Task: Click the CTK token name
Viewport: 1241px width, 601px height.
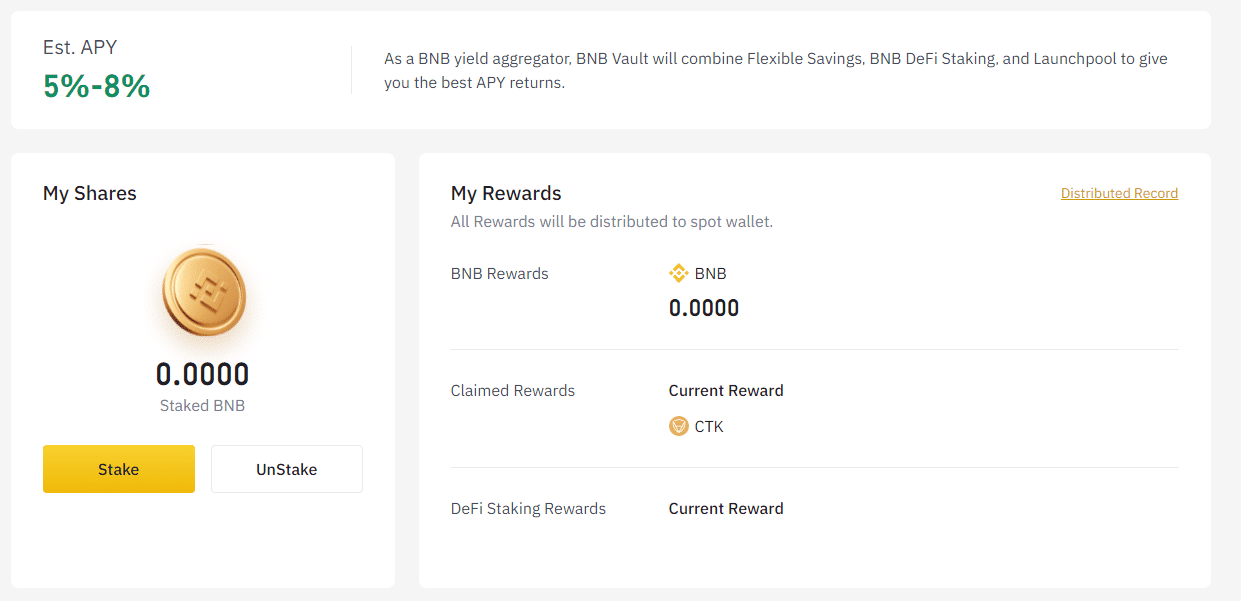Action: click(x=709, y=426)
